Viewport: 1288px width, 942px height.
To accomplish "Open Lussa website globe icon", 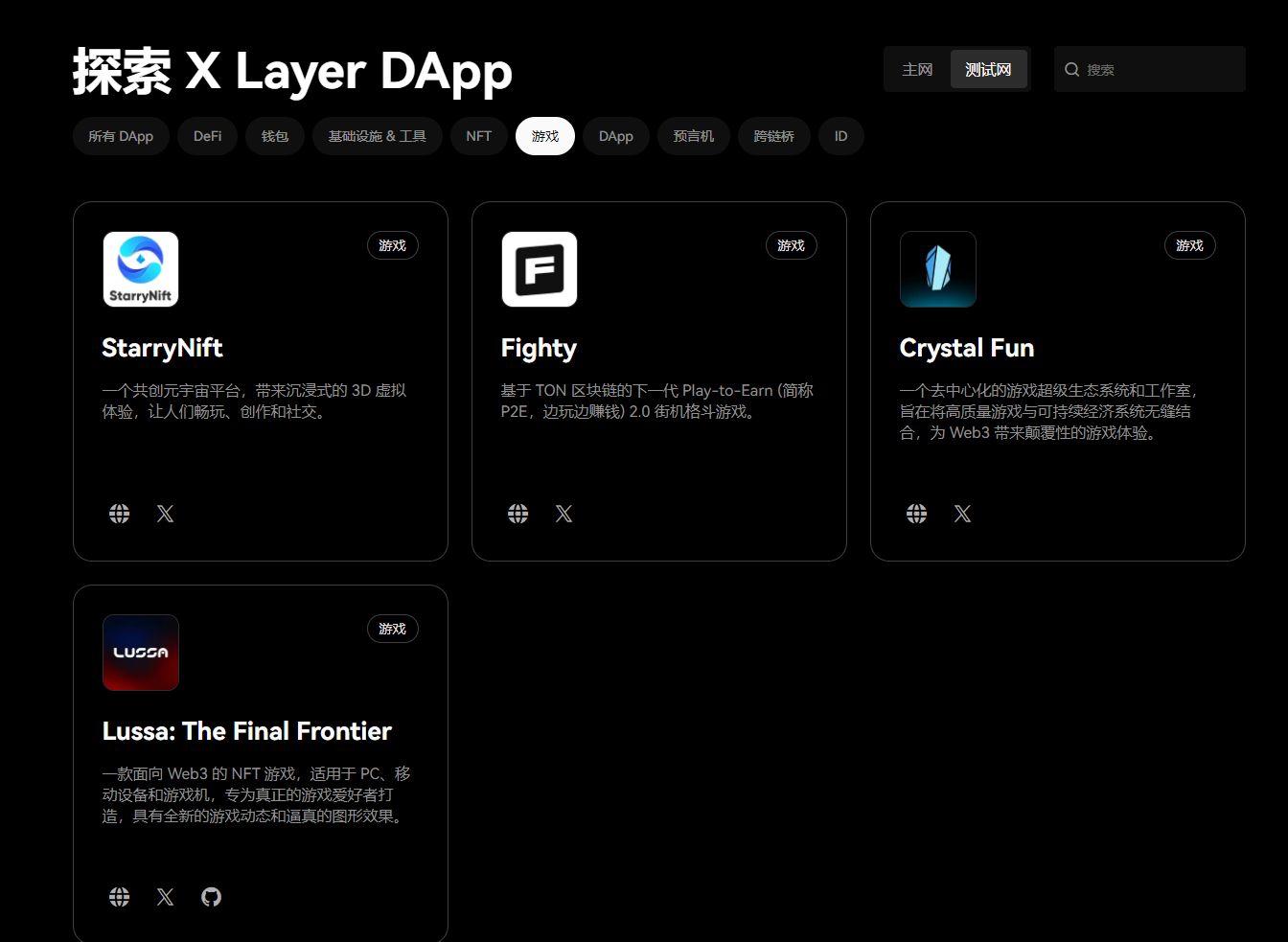I will click(x=119, y=897).
